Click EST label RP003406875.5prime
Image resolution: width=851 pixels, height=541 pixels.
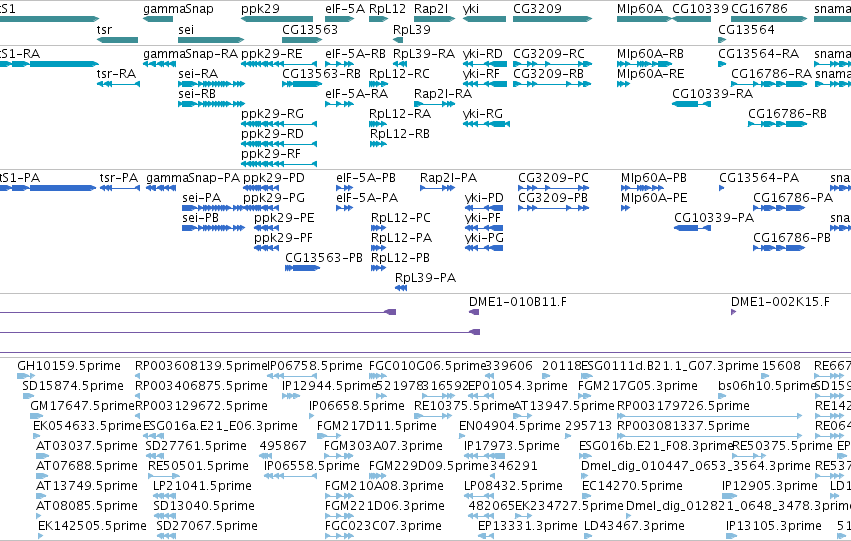click(201, 386)
